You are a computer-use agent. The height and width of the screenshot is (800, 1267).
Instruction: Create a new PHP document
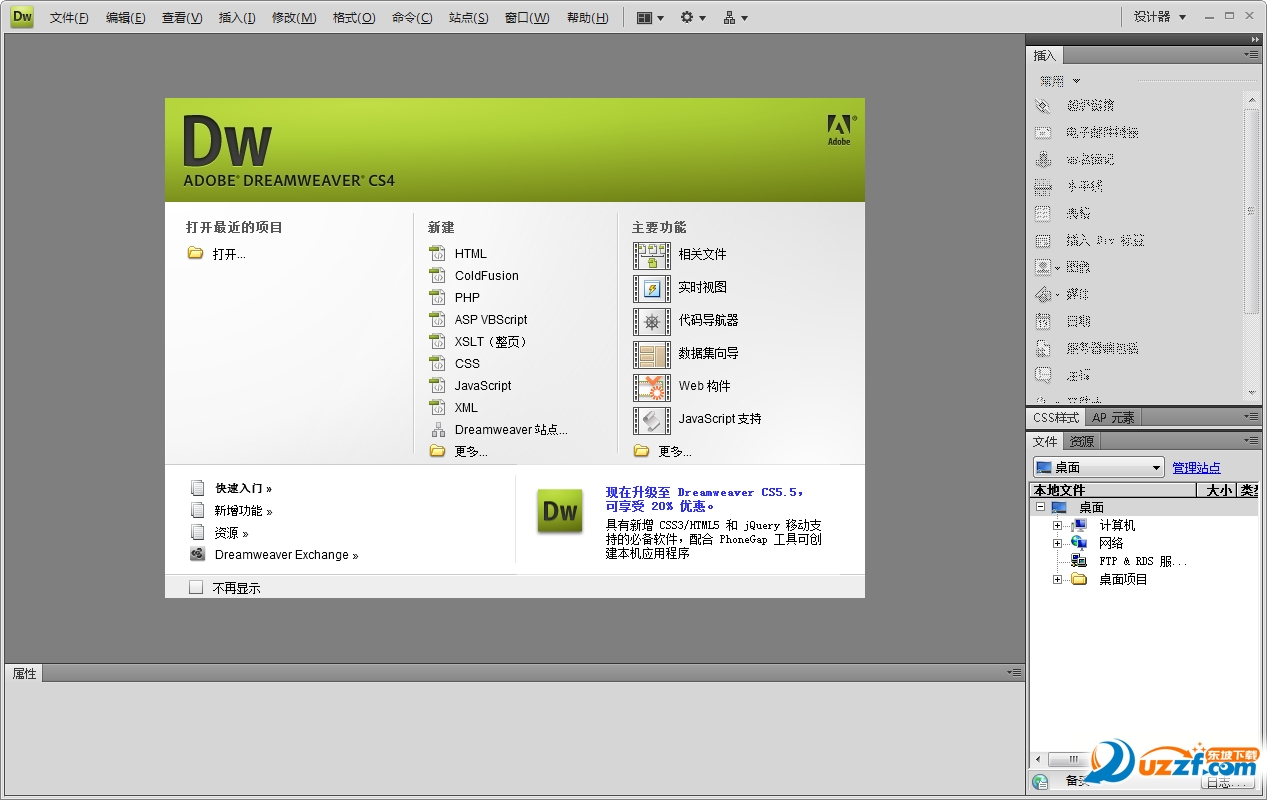(x=467, y=298)
